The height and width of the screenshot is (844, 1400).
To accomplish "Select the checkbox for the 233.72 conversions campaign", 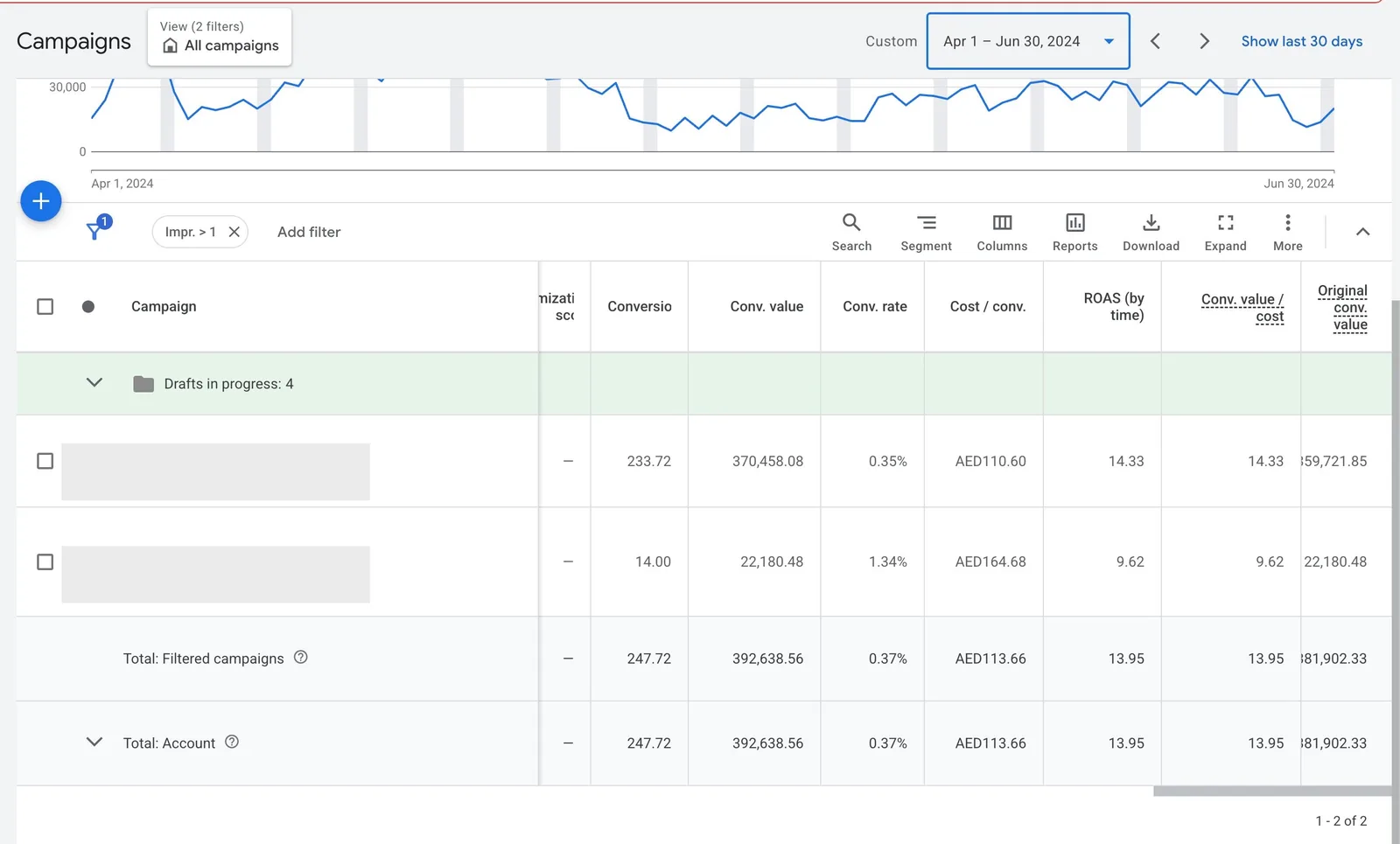I will [45, 461].
